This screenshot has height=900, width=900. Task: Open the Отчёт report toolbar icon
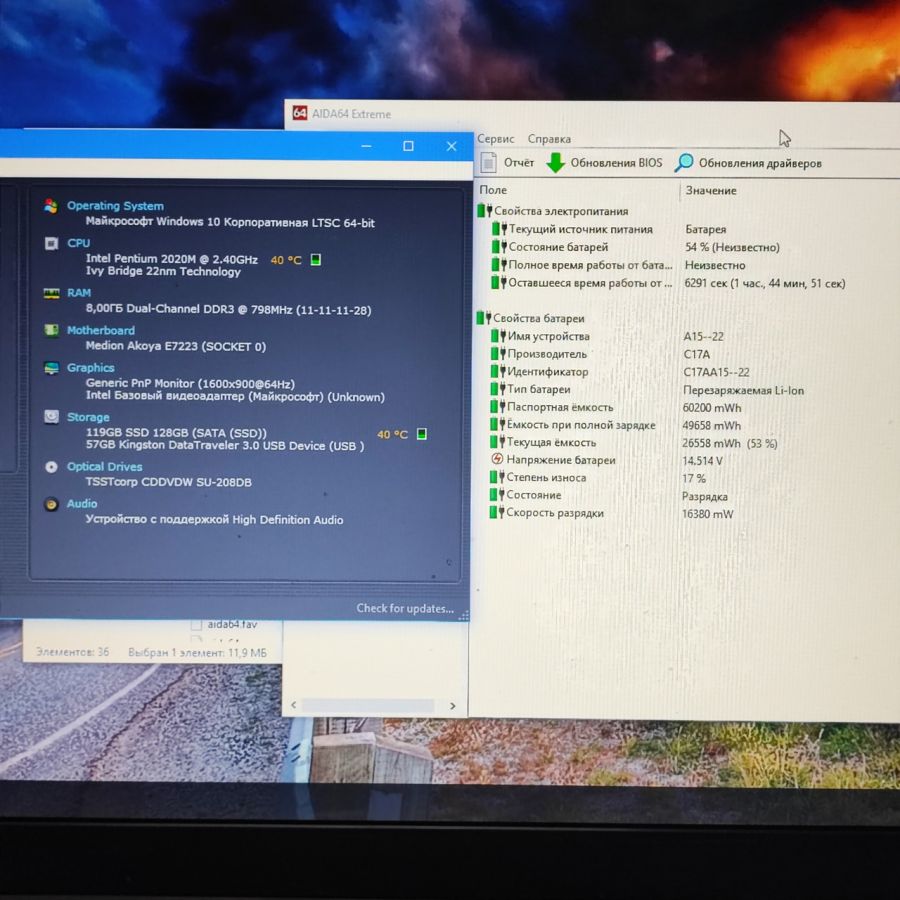coord(488,162)
